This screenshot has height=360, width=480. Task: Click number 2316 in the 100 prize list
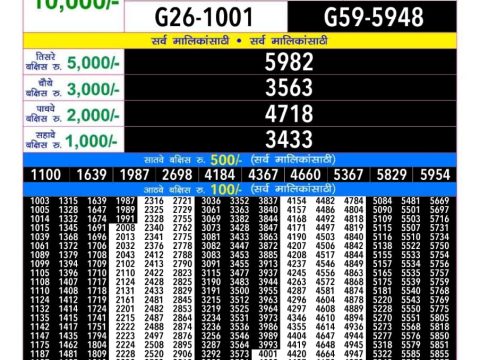(154, 201)
